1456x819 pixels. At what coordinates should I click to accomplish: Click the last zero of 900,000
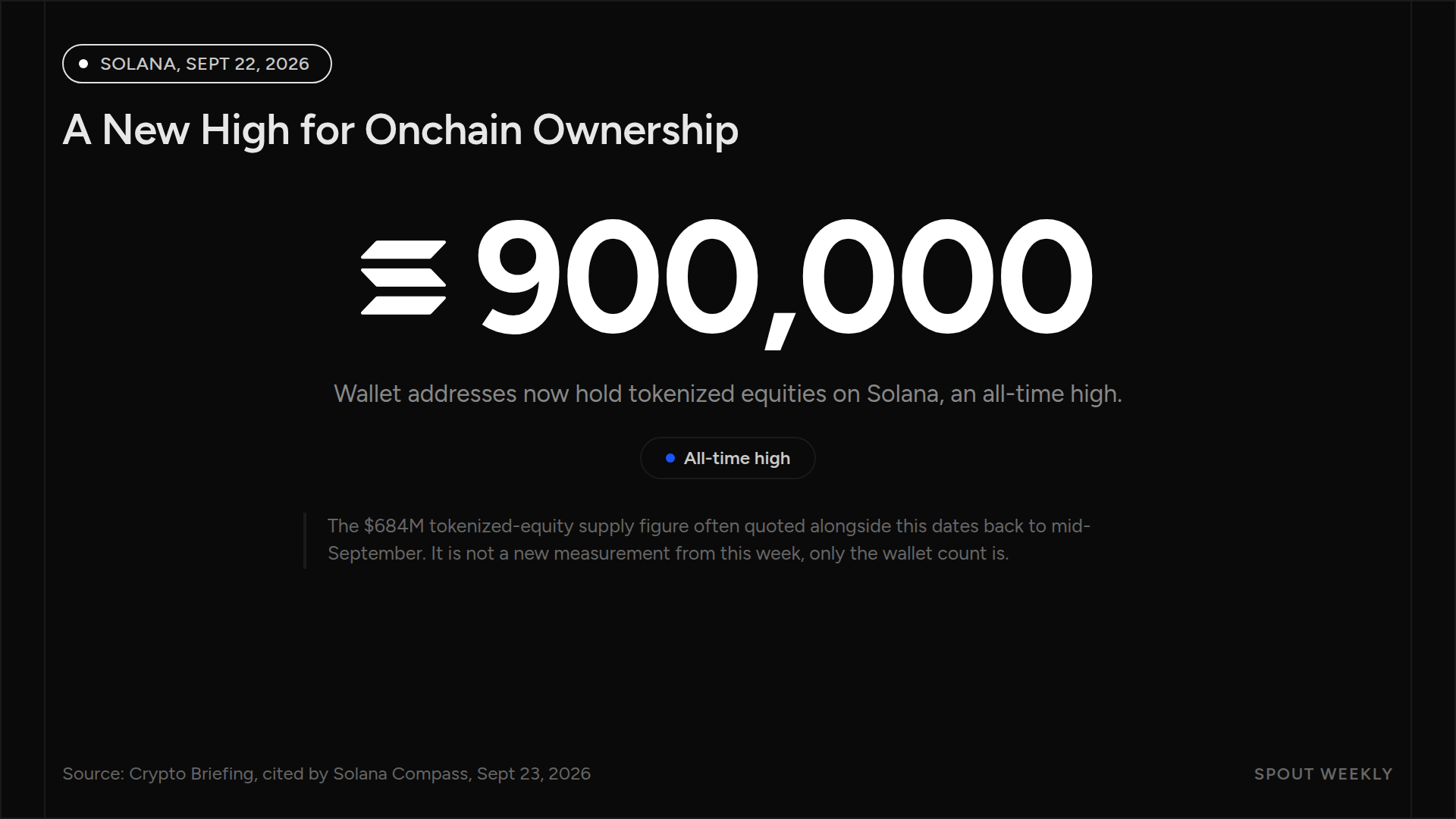[x=1046, y=278]
